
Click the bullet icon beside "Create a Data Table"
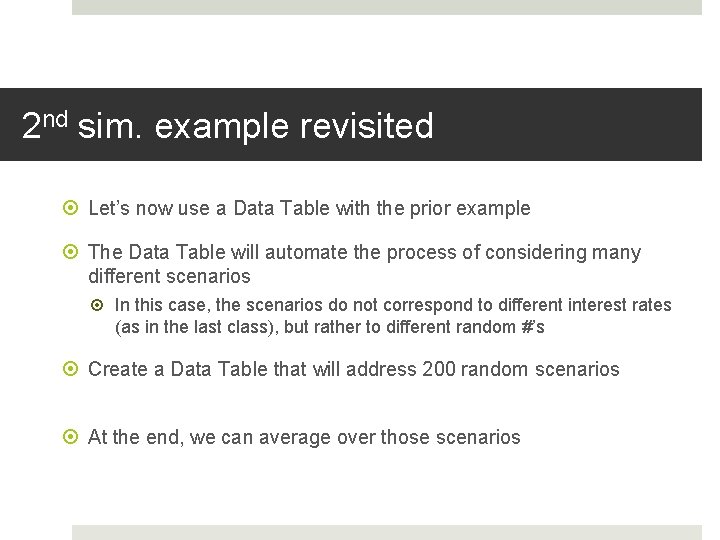click(x=70, y=368)
